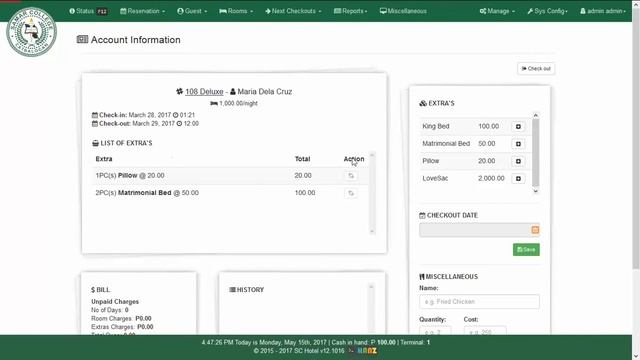Click the Pillow row action icon

pos(351,176)
